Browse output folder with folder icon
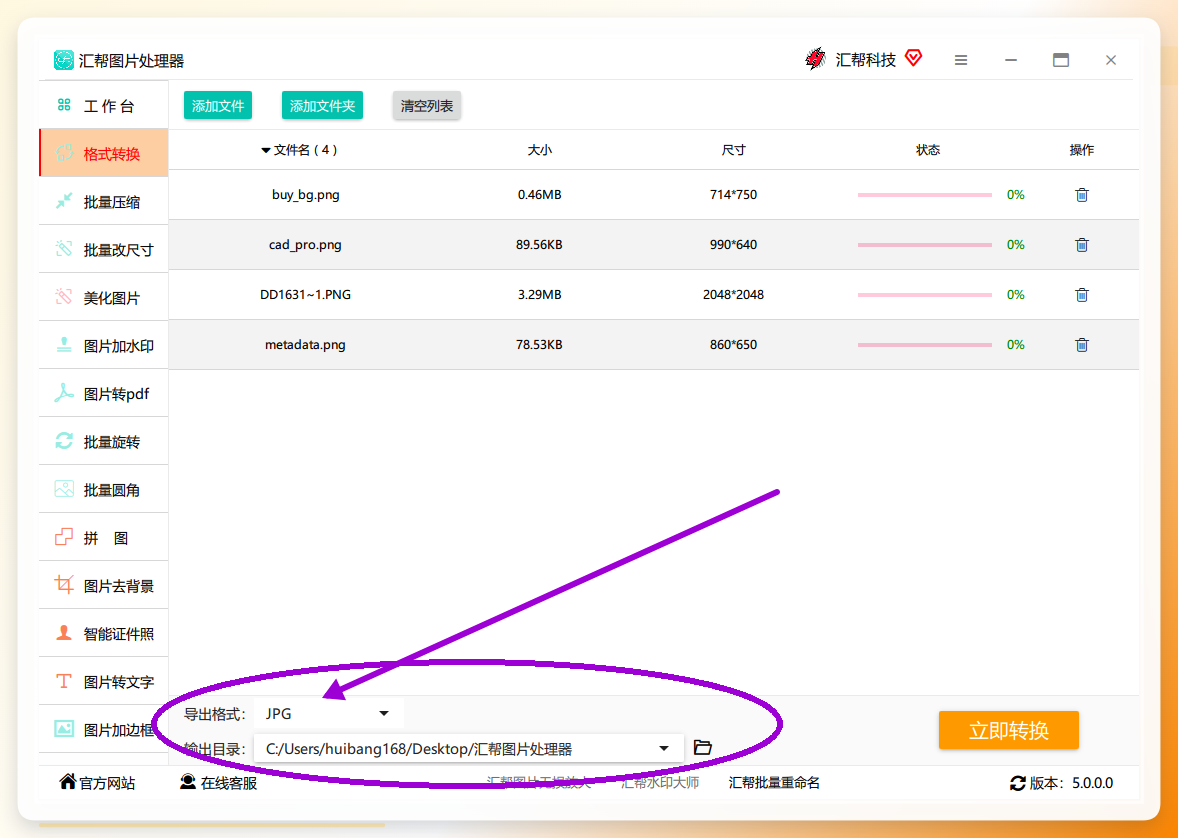This screenshot has width=1178, height=838. pyautogui.click(x=702, y=747)
